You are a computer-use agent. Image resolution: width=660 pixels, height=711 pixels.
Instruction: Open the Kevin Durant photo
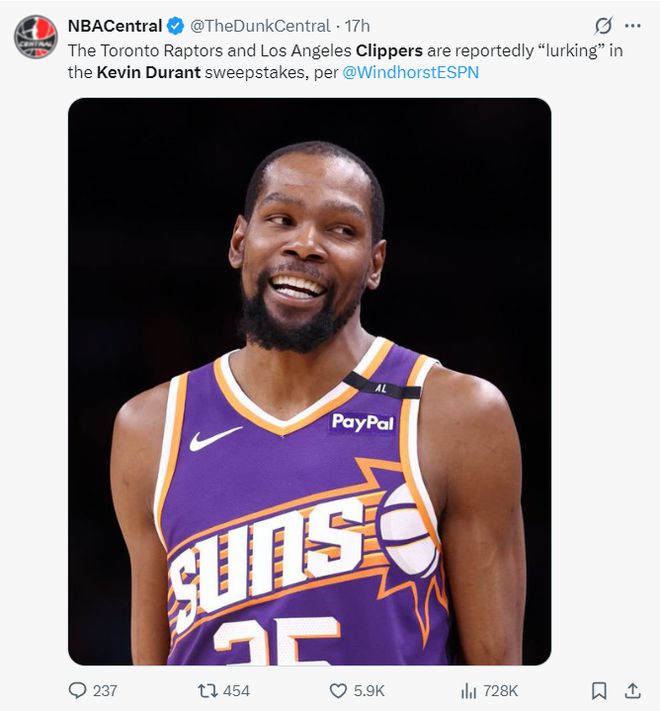(x=309, y=381)
